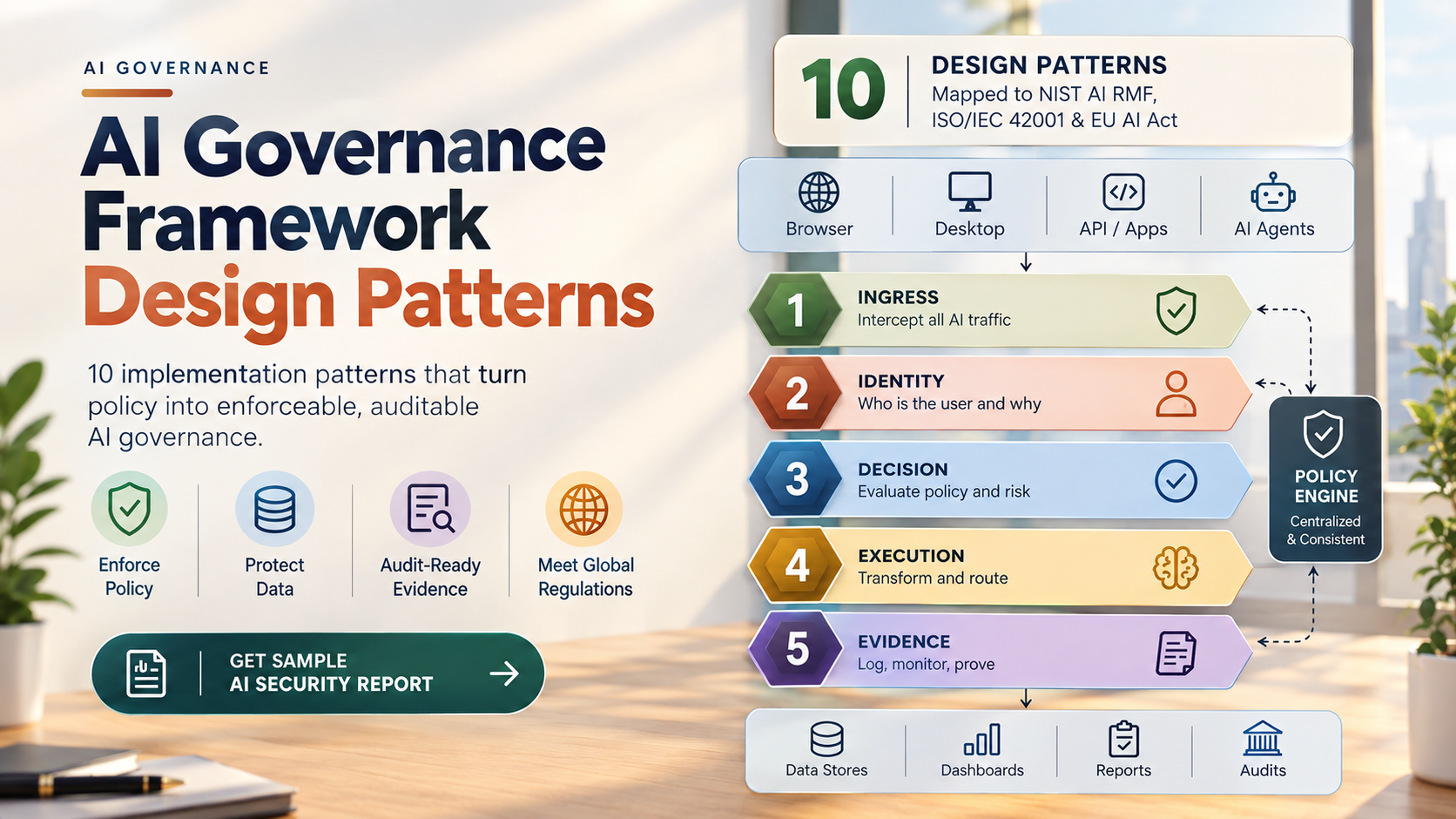Click the Protect Data database icon
This screenshot has height=819, width=1456.
[x=274, y=510]
